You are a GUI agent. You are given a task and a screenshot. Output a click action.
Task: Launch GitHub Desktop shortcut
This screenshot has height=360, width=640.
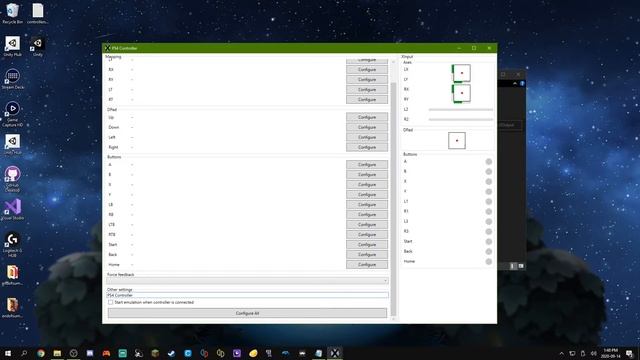[13, 179]
